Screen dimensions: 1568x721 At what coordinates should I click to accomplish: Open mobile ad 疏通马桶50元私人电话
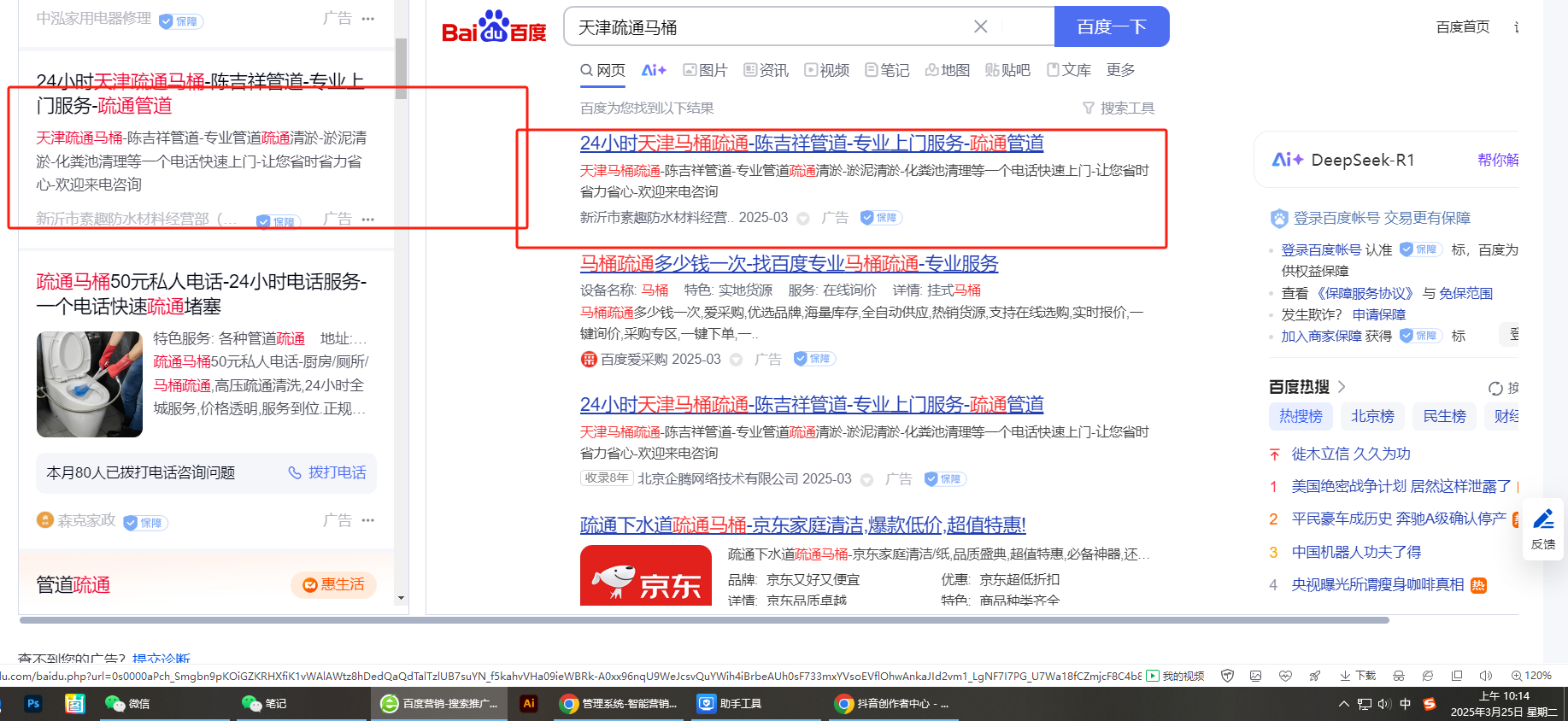(201, 294)
